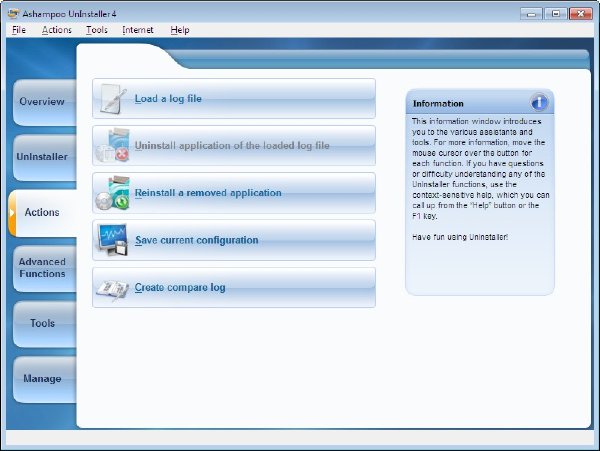Switch to the Overview tab
Screen dimensions: 600x451
44,103
